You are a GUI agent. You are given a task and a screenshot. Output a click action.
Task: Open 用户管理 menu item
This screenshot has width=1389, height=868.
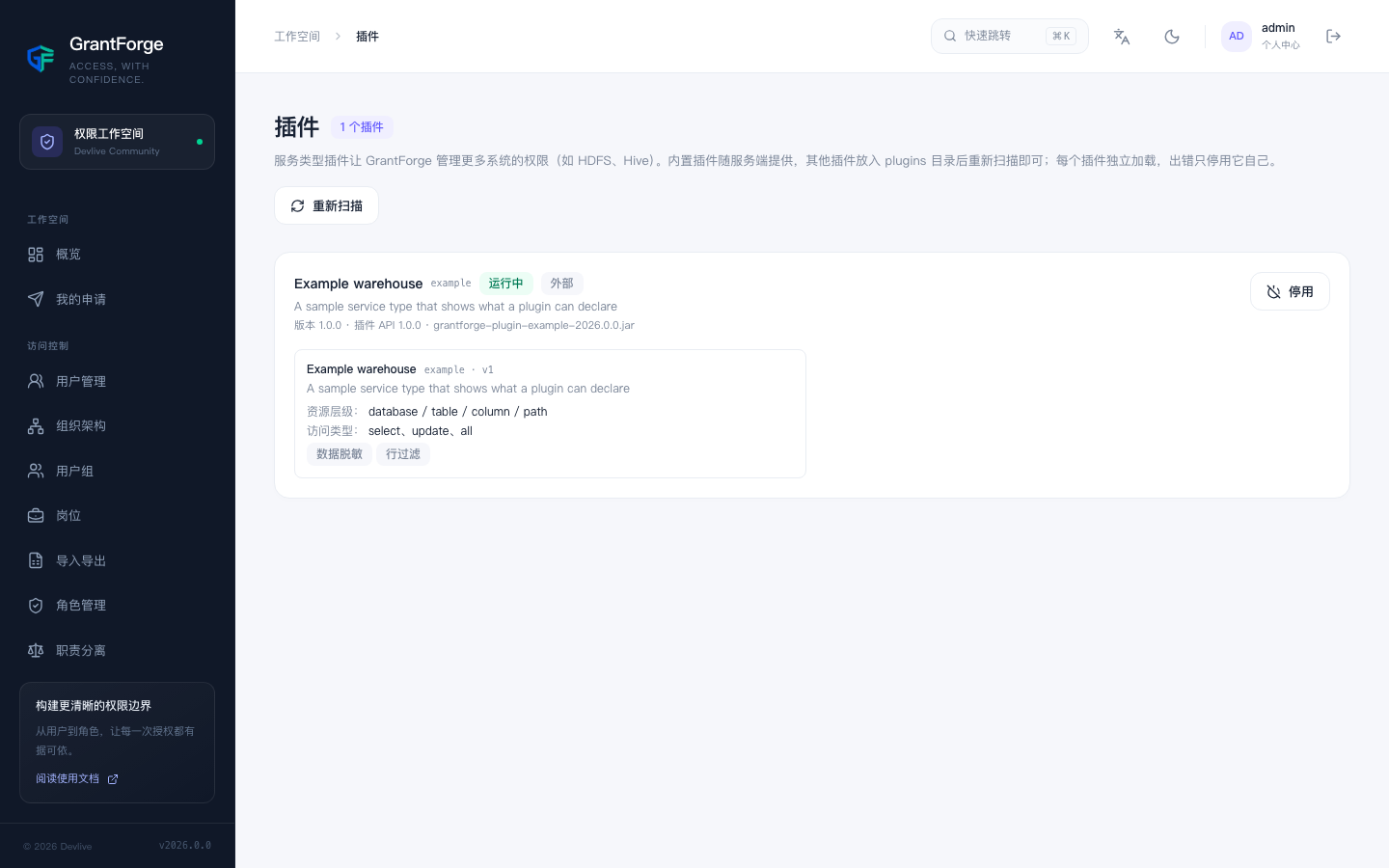click(117, 381)
